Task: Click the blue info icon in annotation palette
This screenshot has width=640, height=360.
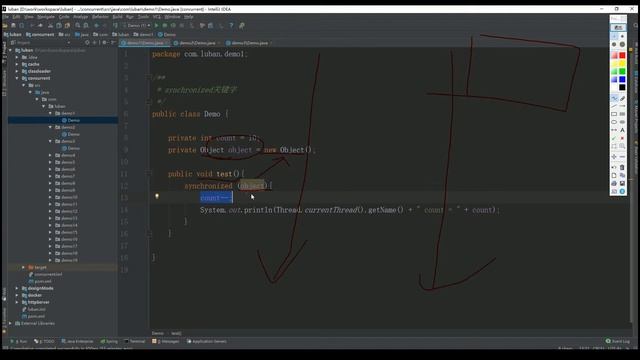Action: click(x=622, y=191)
